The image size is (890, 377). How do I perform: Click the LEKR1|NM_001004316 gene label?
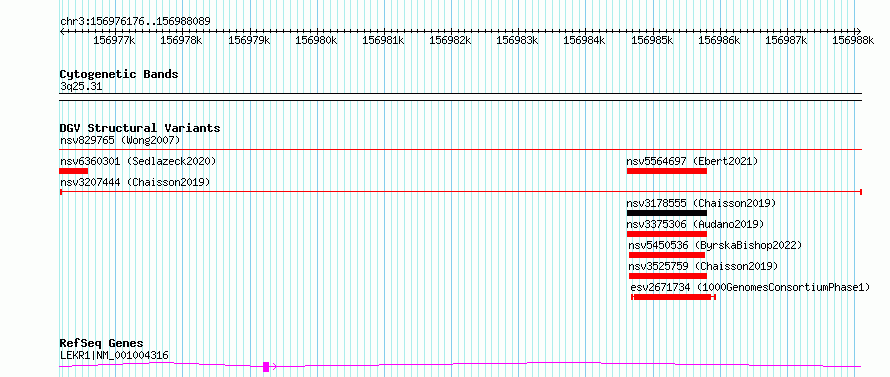tap(114, 356)
